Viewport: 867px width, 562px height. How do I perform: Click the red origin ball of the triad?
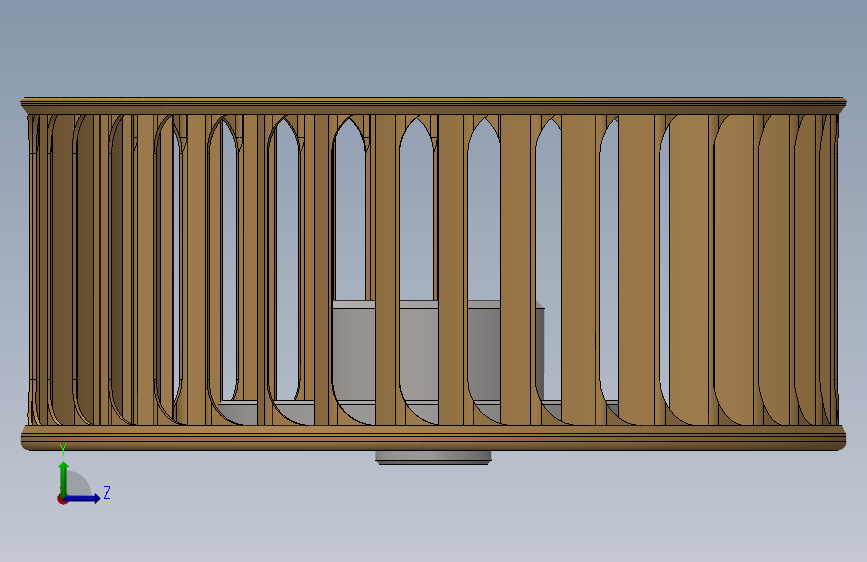(62, 499)
